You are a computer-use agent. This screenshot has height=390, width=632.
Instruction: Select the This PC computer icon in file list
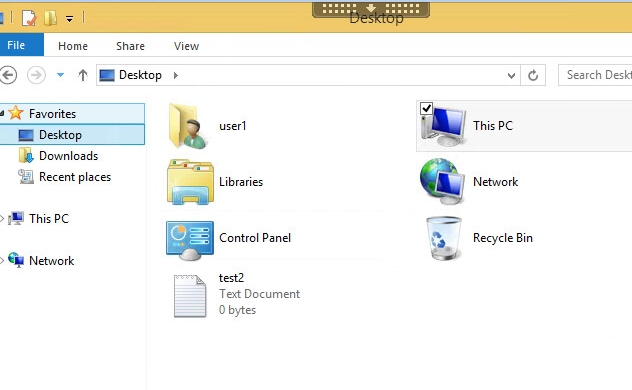[443, 126]
